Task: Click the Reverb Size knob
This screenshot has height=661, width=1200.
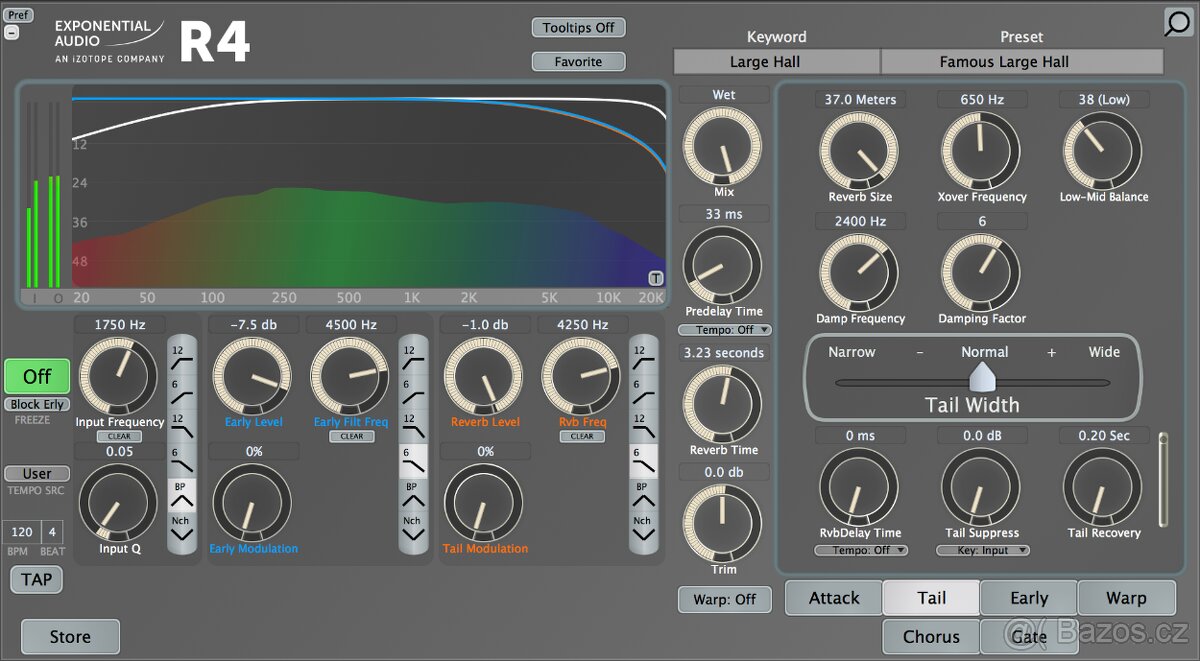Action: (x=860, y=150)
